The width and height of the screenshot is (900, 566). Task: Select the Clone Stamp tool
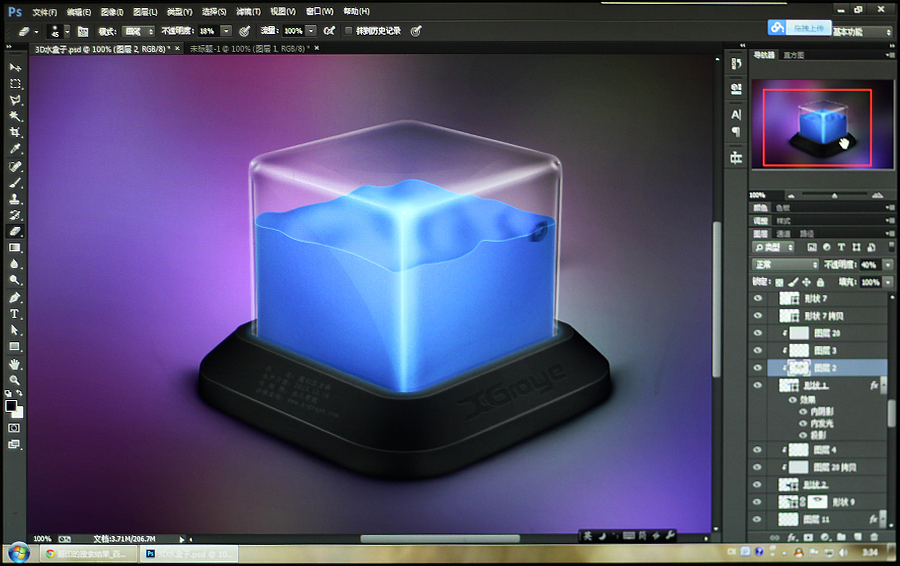point(15,199)
